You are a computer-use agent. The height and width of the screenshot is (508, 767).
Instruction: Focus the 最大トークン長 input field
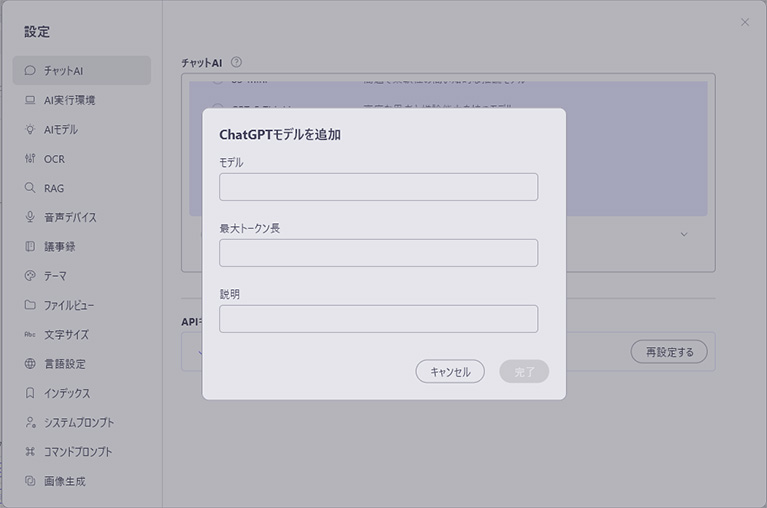coord(379,253)
